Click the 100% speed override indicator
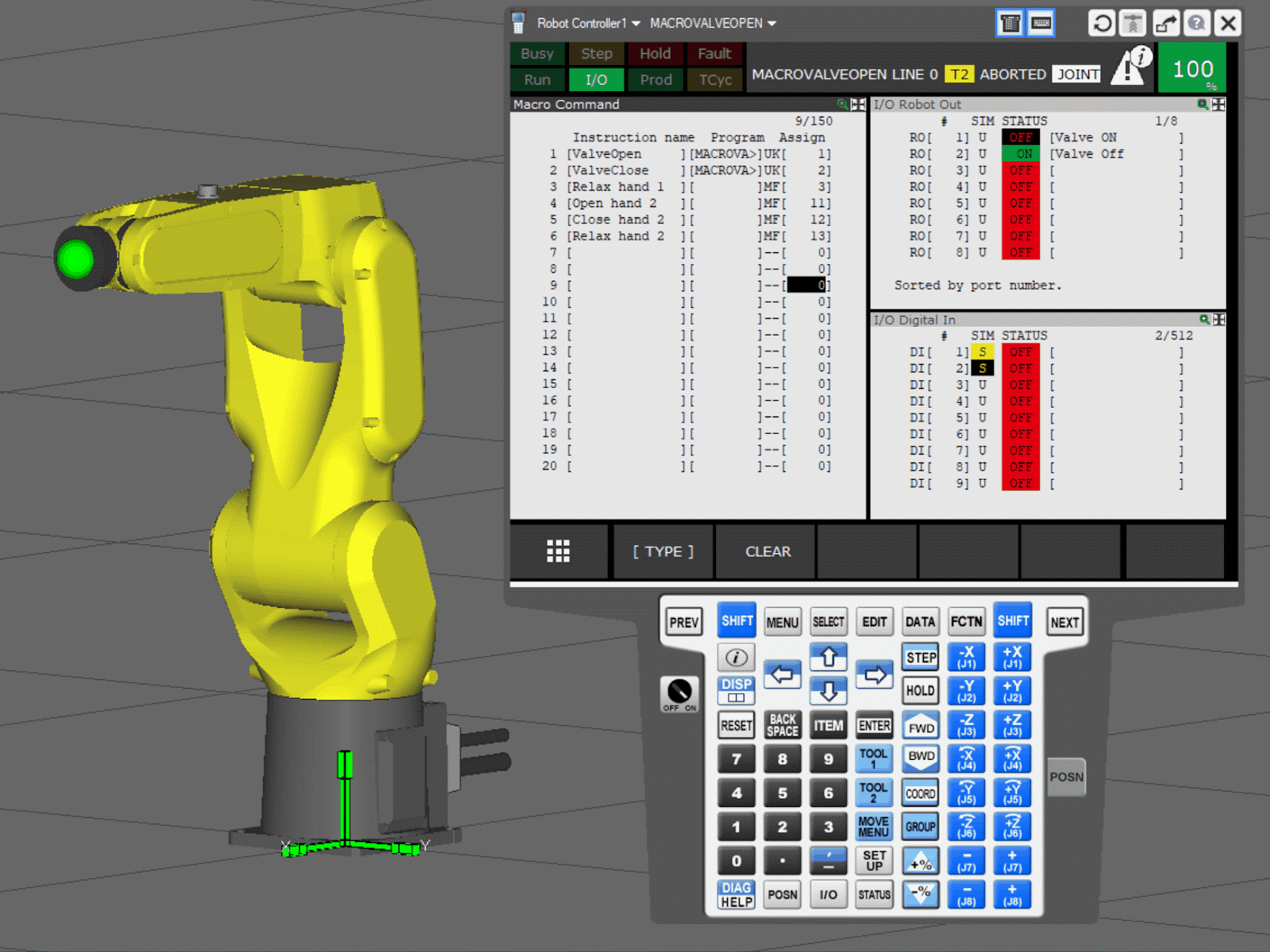 click(x=1191, y=68)
